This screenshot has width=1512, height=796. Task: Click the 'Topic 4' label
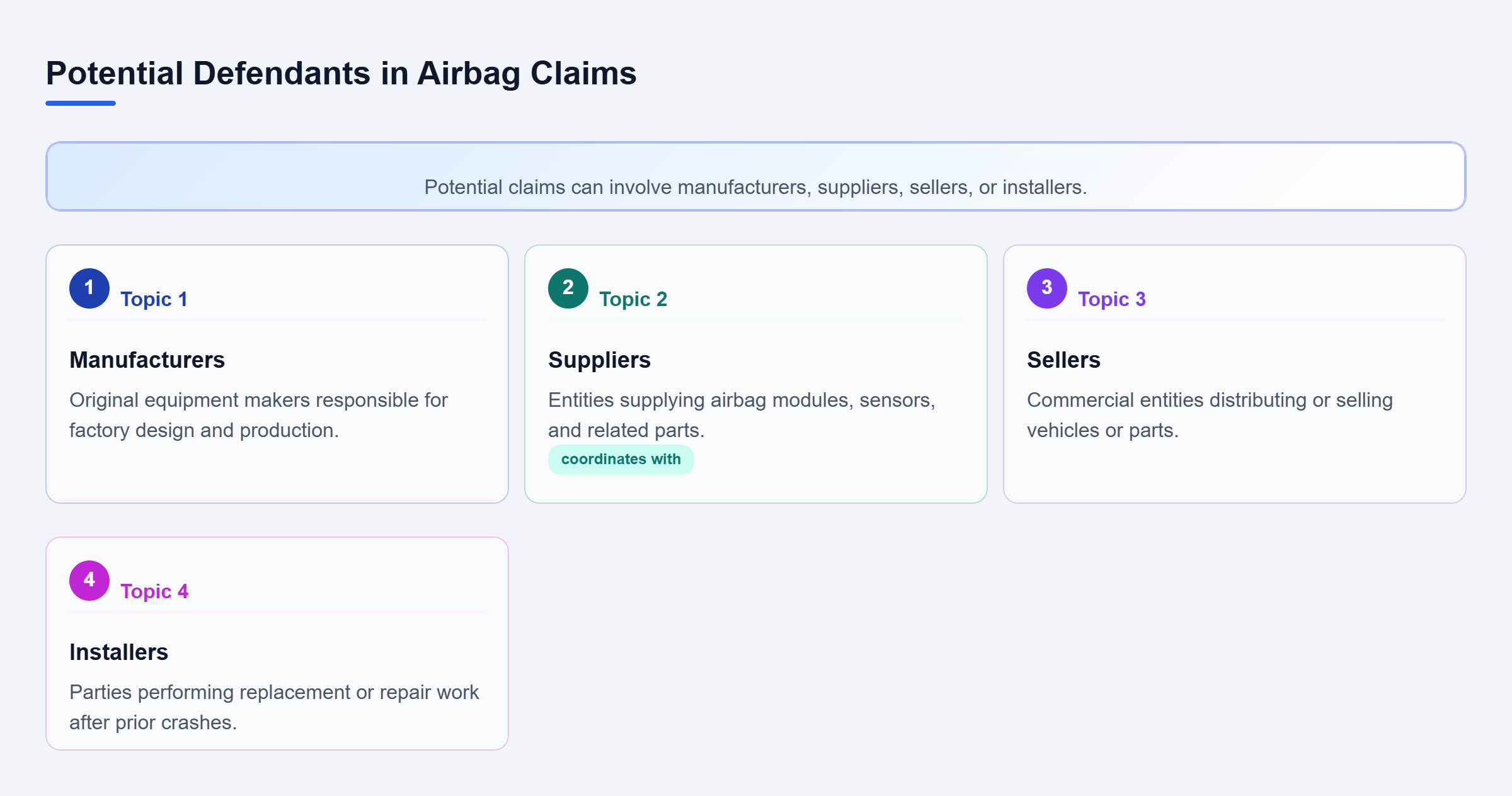point(154,591)
